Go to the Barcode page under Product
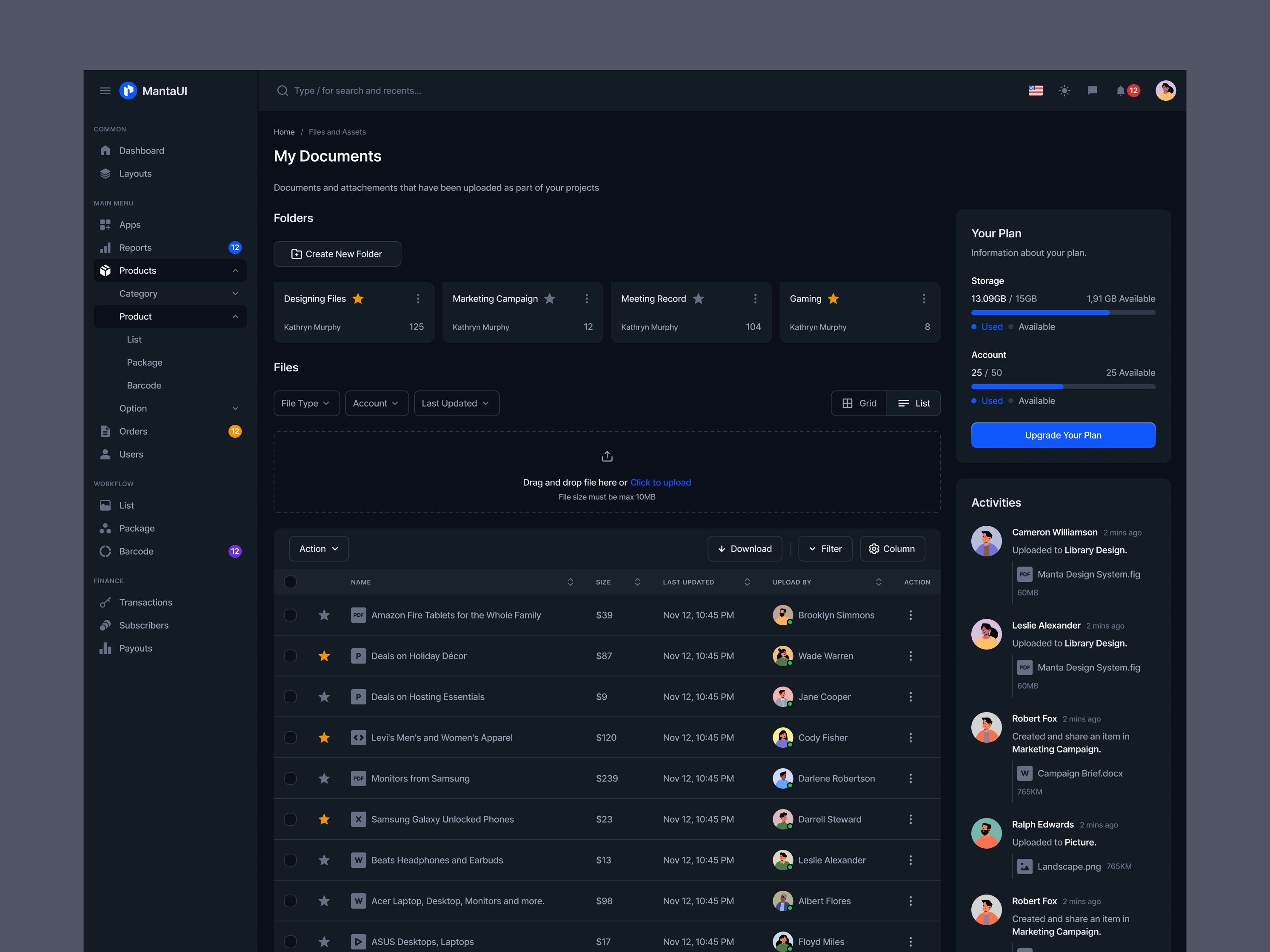 coord(144,385)
